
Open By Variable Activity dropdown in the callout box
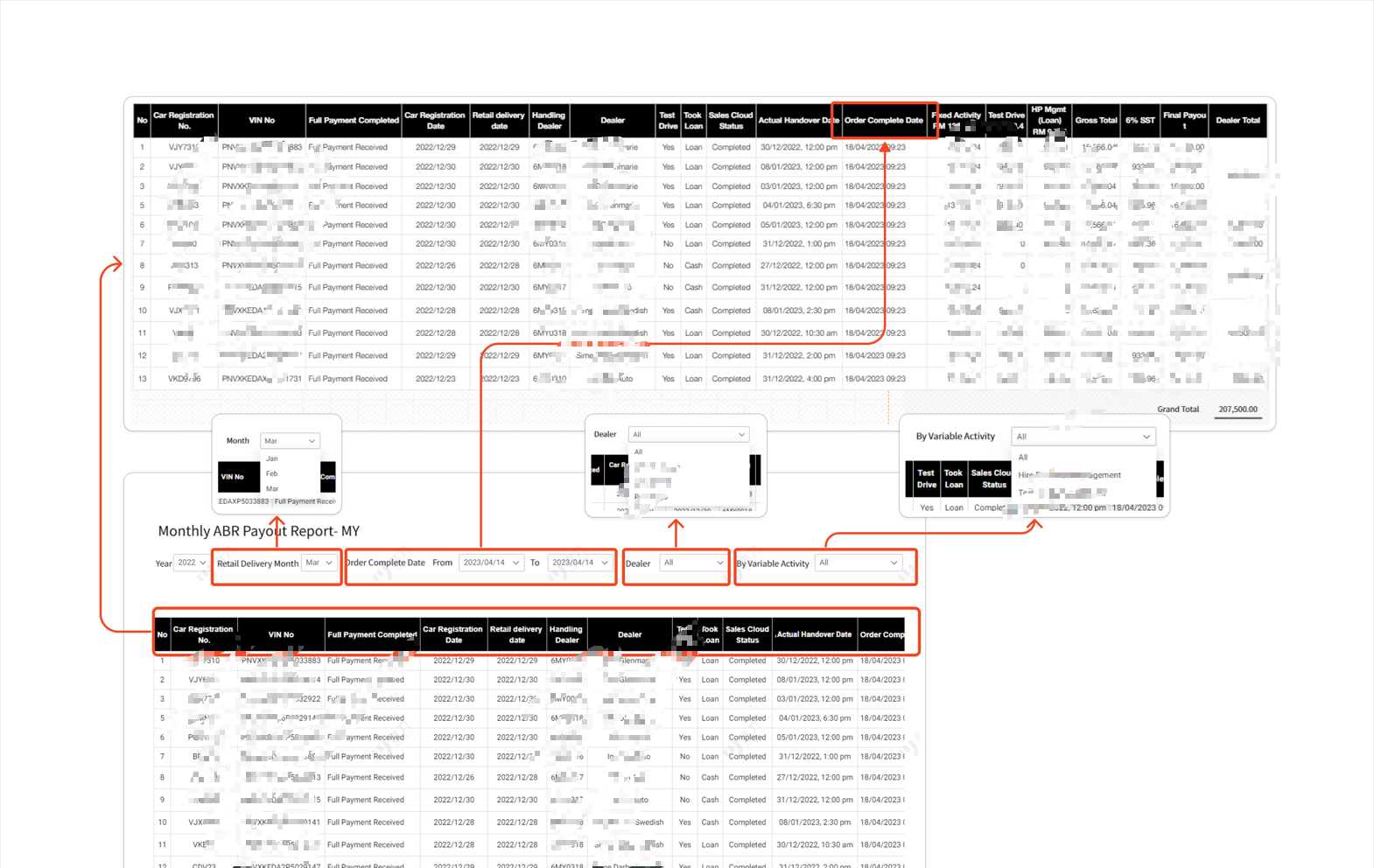[x=1083, y=437]
